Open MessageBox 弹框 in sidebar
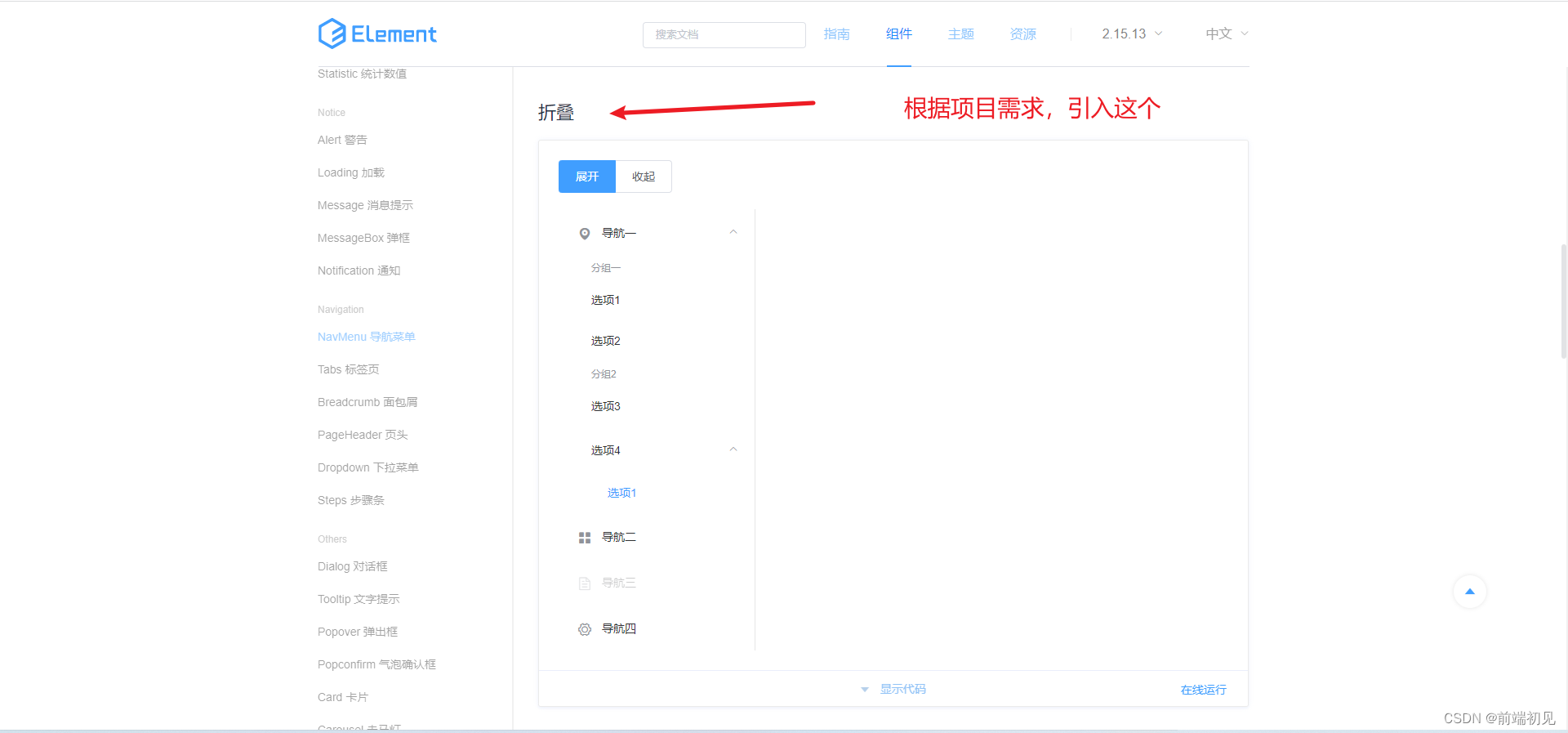The height and width of the screenshot is (733, 1568). [x=364, y=238]
